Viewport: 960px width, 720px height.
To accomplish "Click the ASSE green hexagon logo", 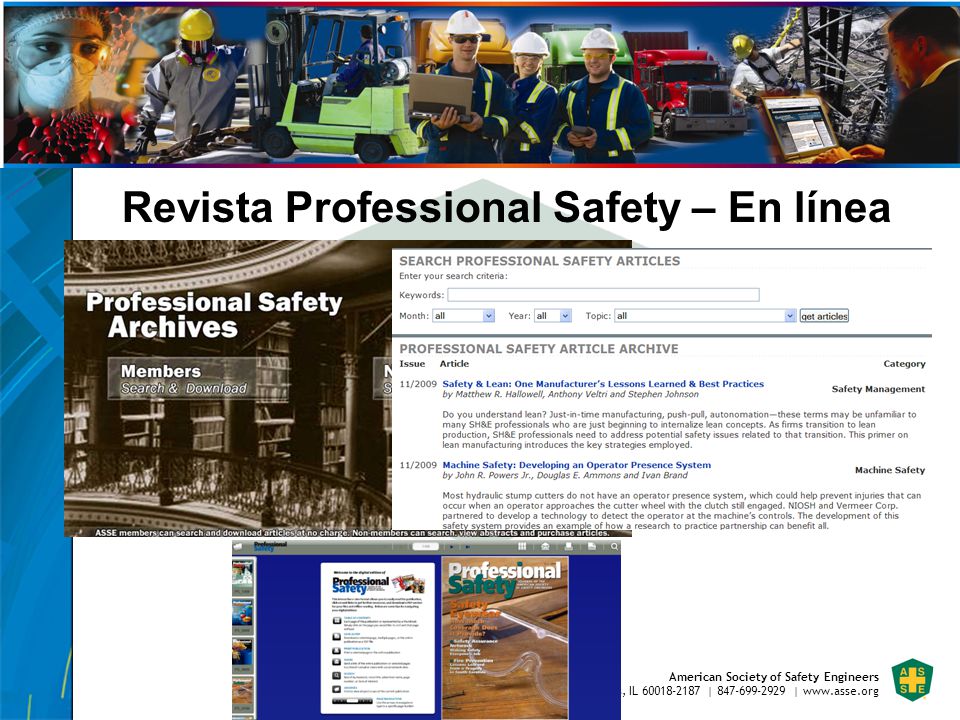I will click(912, 680).
